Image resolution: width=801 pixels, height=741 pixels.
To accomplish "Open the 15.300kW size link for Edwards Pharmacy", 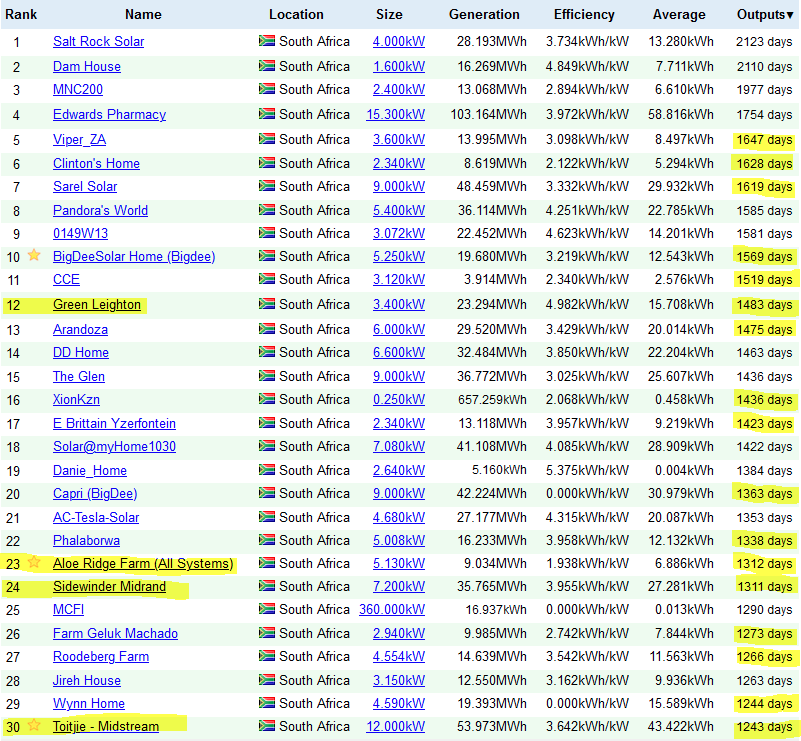I will (x=395, y=114).
